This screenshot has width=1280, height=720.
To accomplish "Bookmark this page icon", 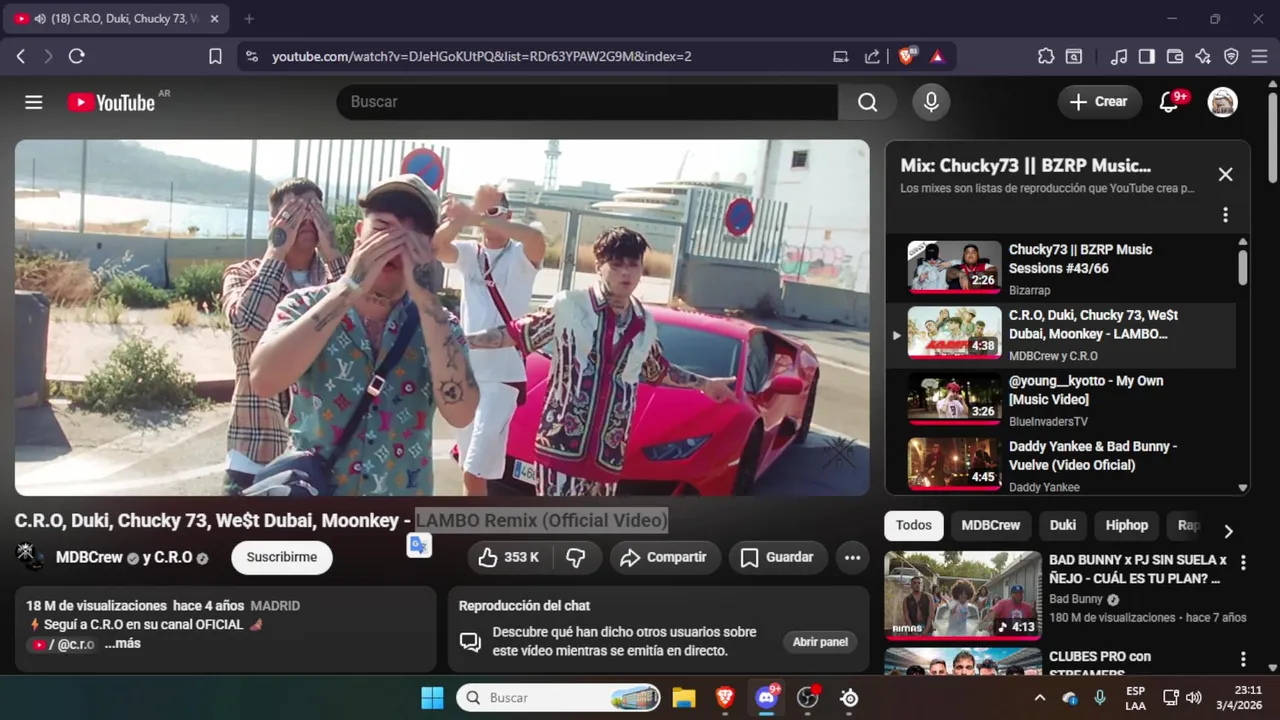I will 215,57.
